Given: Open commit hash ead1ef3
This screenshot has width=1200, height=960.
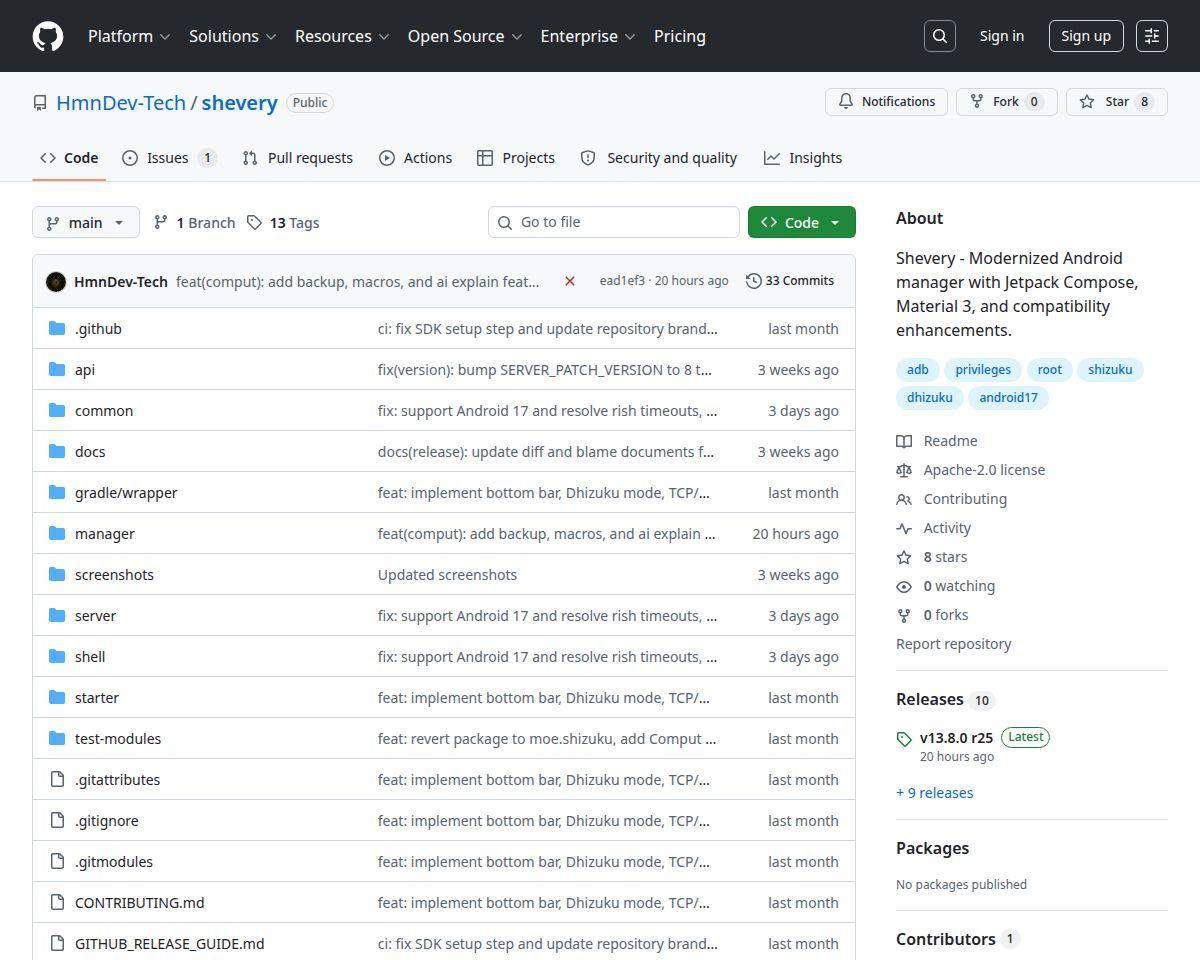Looking at the screenshot, I should 622,281.
